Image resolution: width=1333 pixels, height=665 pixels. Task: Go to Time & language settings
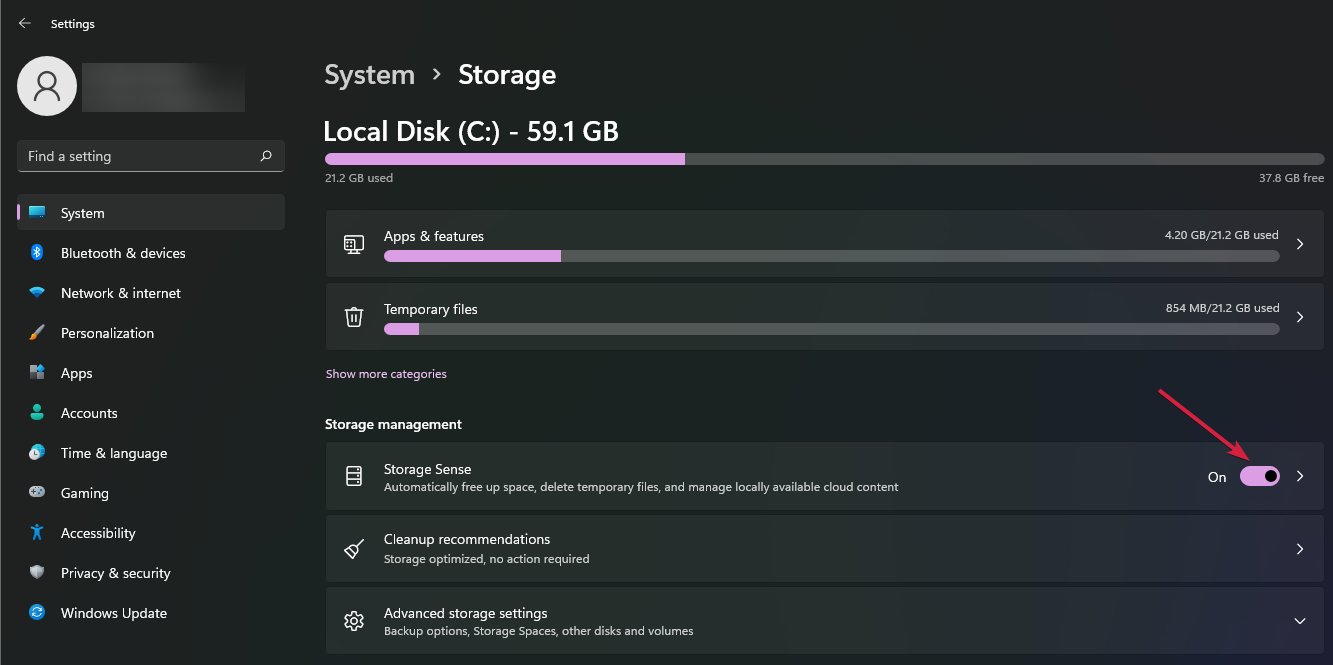113,453
